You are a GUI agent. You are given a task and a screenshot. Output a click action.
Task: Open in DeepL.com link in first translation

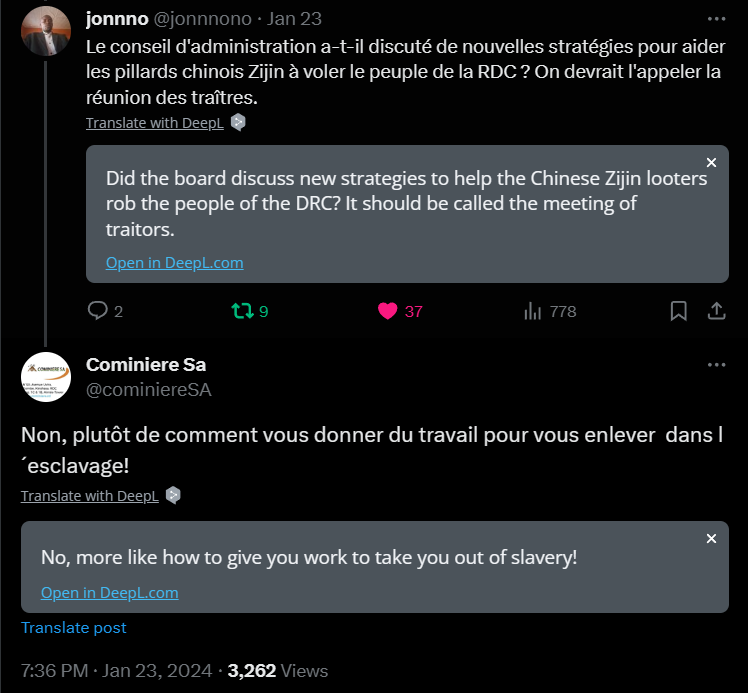click(x=174, y=263)
